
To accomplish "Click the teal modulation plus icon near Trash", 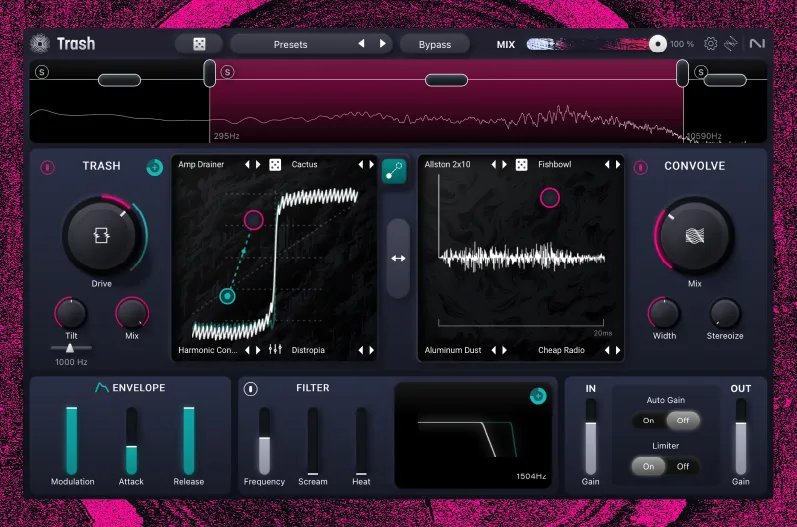I will (x=155, y=167).
